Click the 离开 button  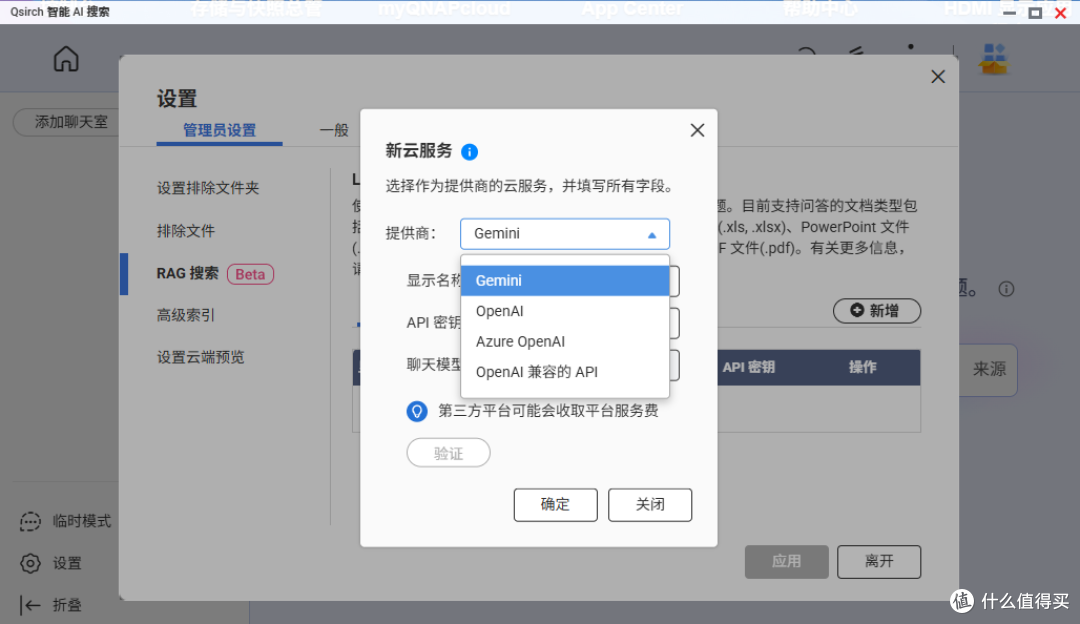(x=879, y=561)
